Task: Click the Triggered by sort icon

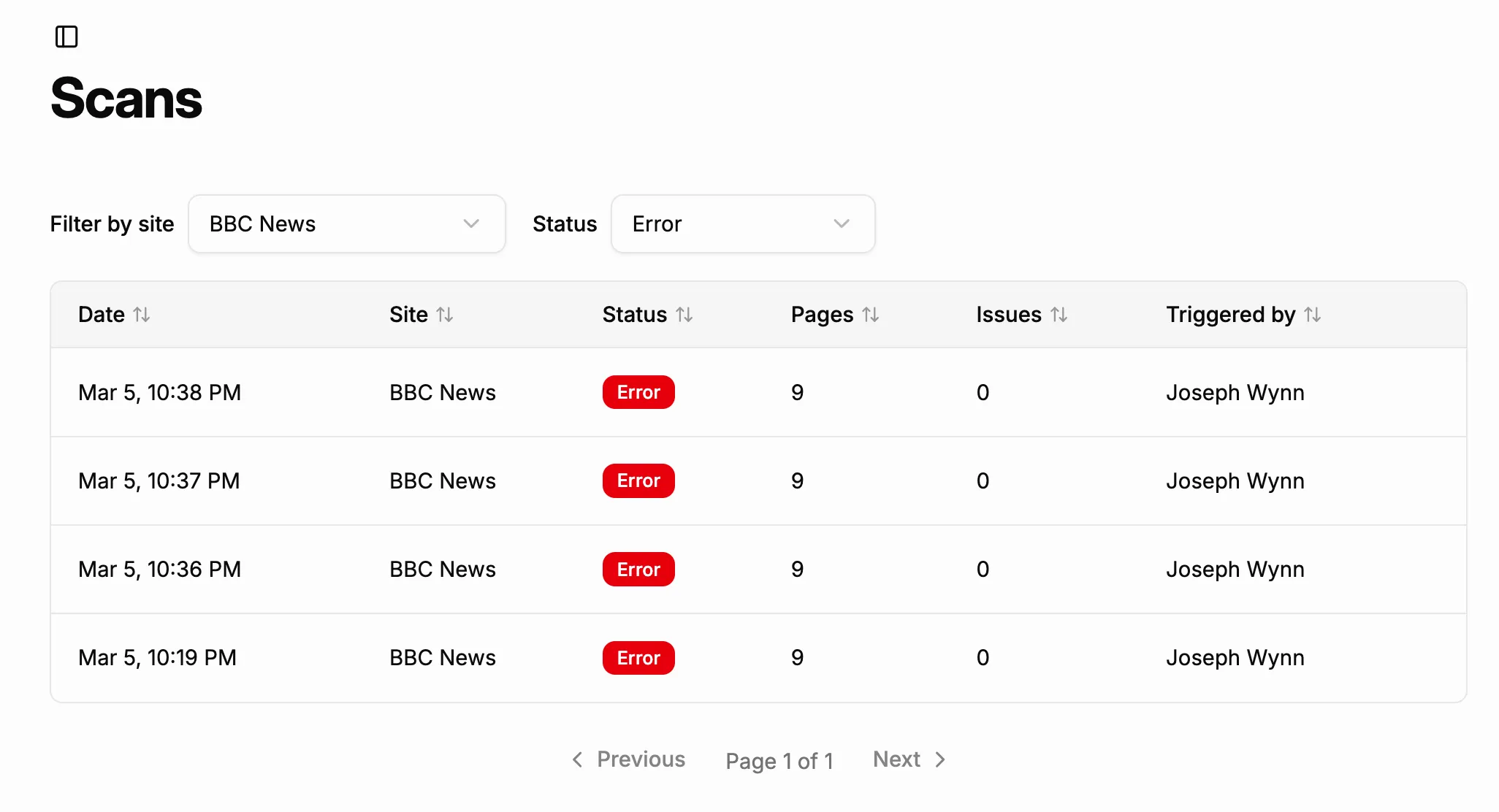Action: tap(1313, 314)
